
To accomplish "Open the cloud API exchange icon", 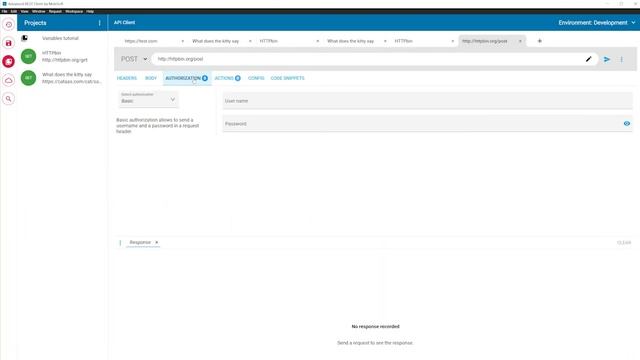I will click(9, 80).
